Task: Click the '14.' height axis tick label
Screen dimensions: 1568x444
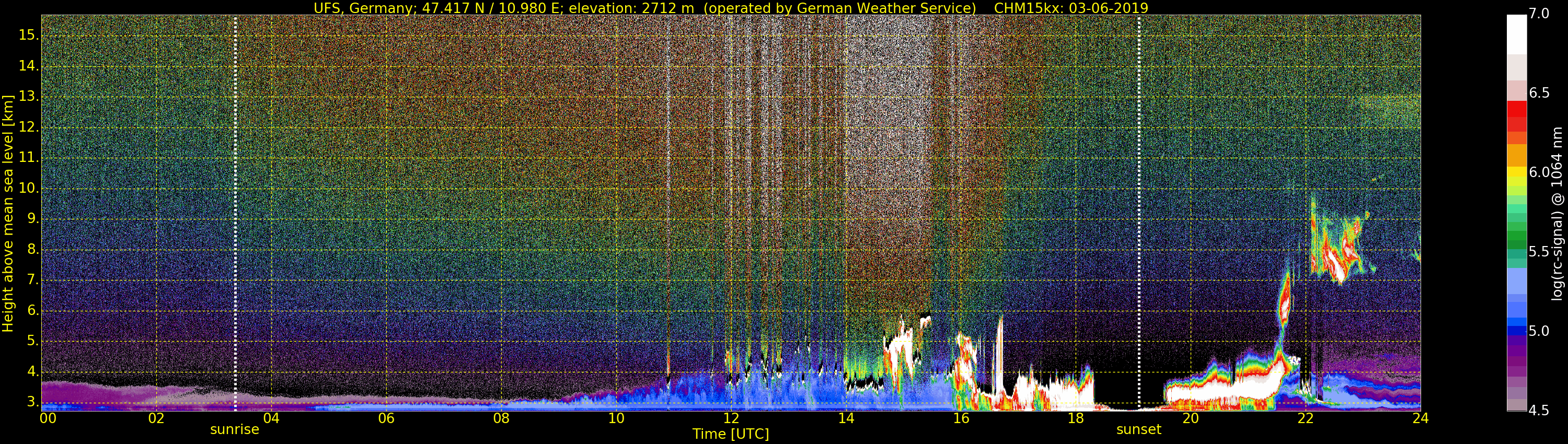Action: click(29, 66)
